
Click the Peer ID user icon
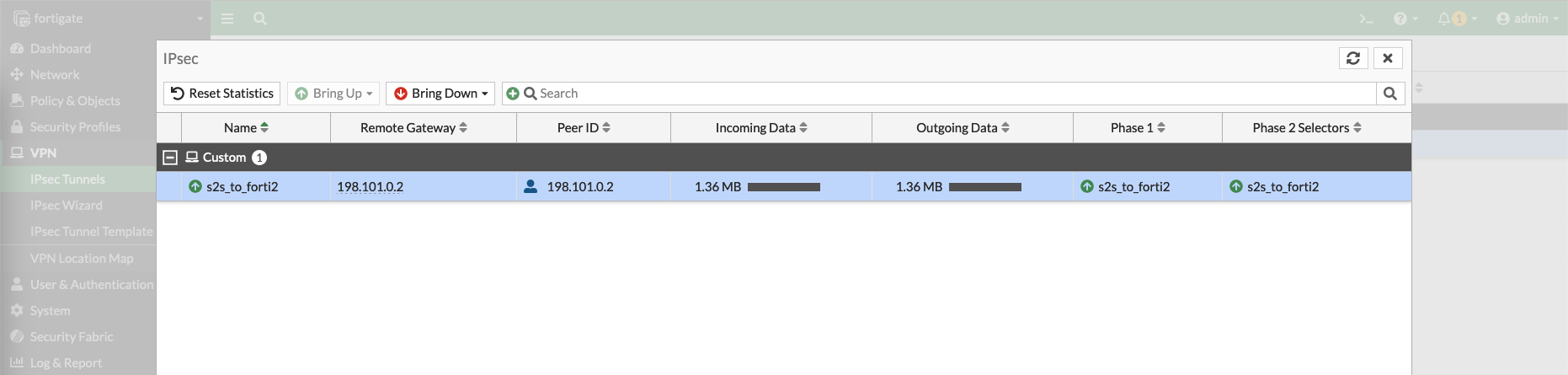pos(531,186)
